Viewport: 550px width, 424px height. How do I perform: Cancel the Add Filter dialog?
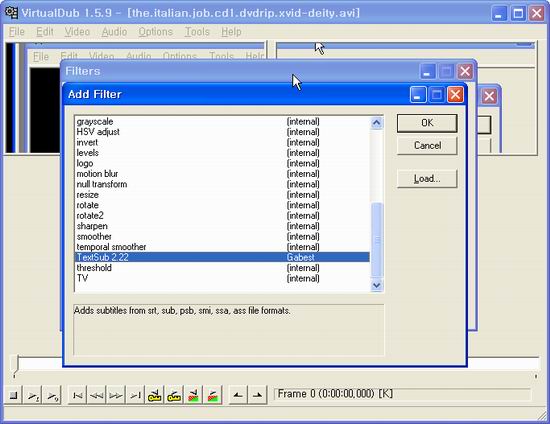[x=427, y=146]
